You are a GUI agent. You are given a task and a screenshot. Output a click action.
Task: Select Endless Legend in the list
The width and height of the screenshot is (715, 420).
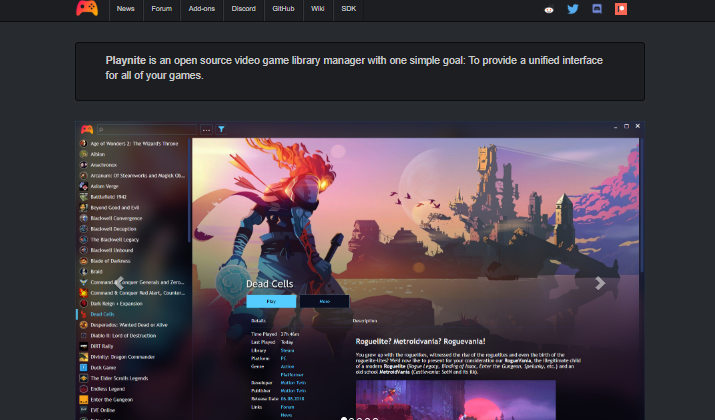point(108,389)
